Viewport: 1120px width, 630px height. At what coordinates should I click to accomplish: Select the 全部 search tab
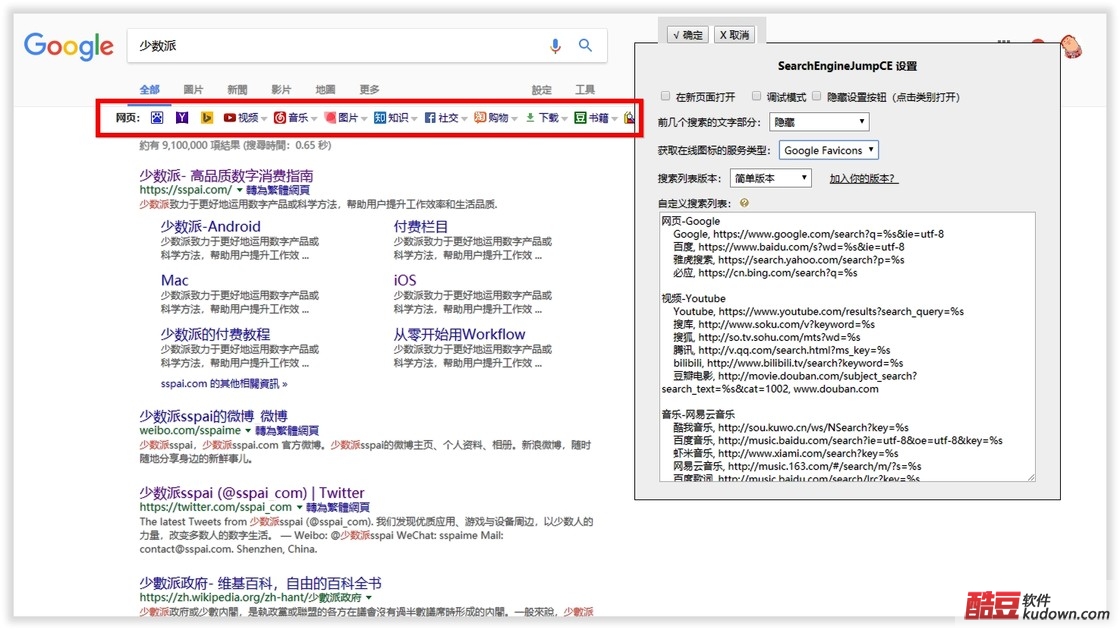(150, 89)
